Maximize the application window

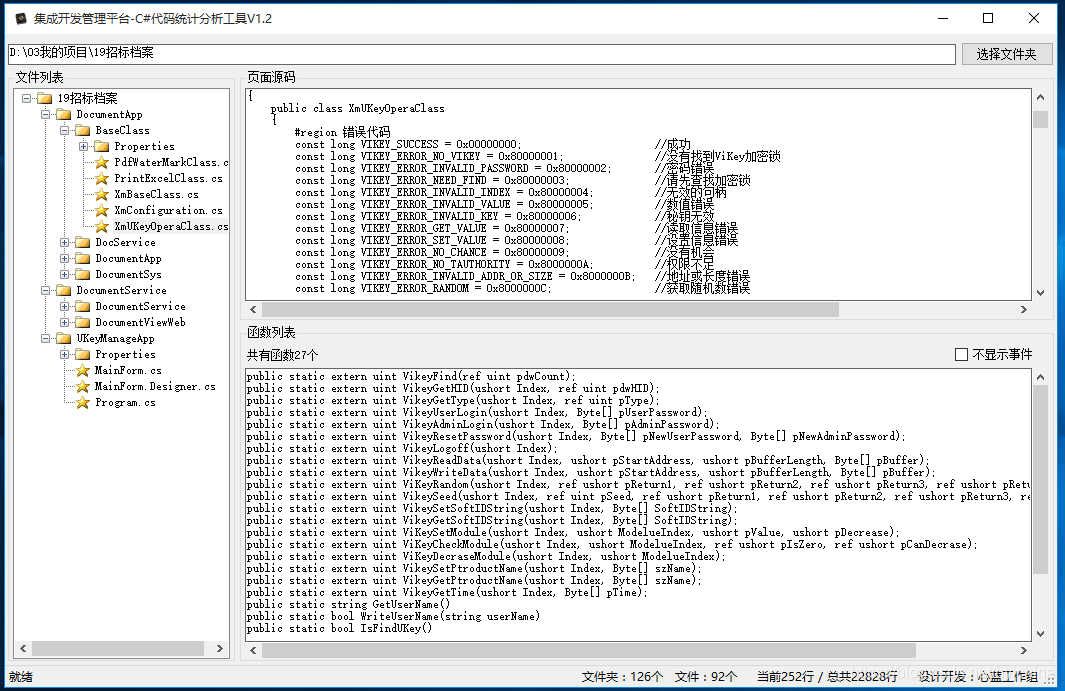pos(988,18)
